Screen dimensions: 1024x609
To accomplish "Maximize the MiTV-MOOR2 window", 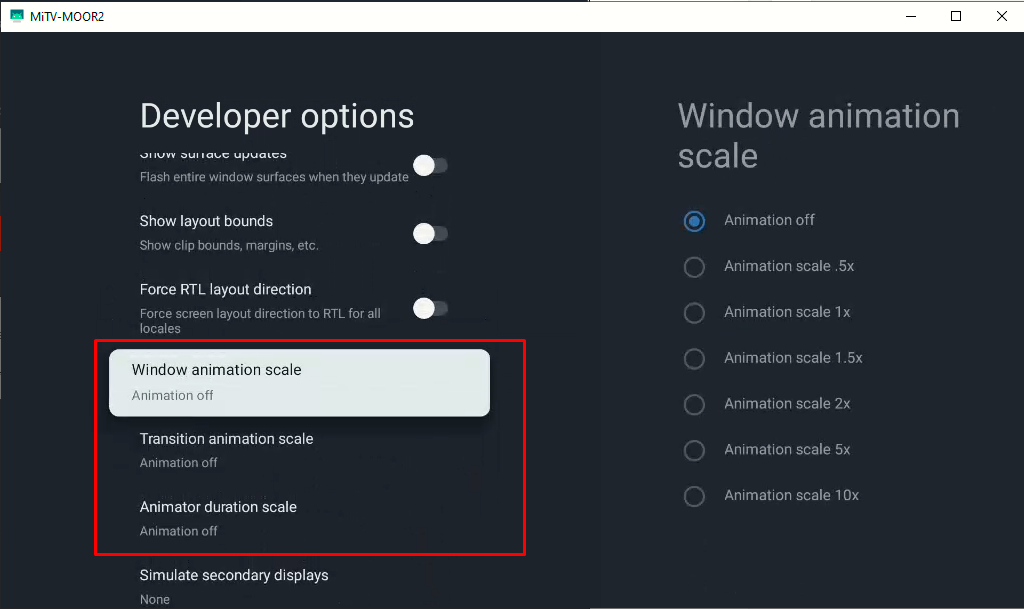I will (x=955, y=16).
